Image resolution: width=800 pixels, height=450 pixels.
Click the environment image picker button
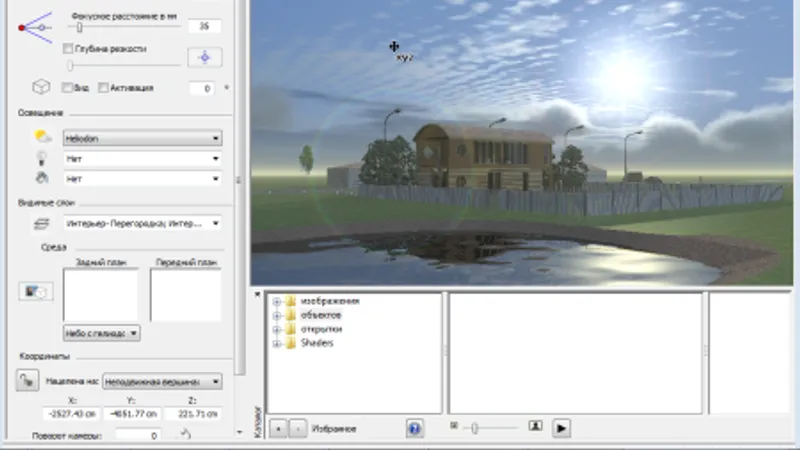pyautogui.click(x=36, y=291)
